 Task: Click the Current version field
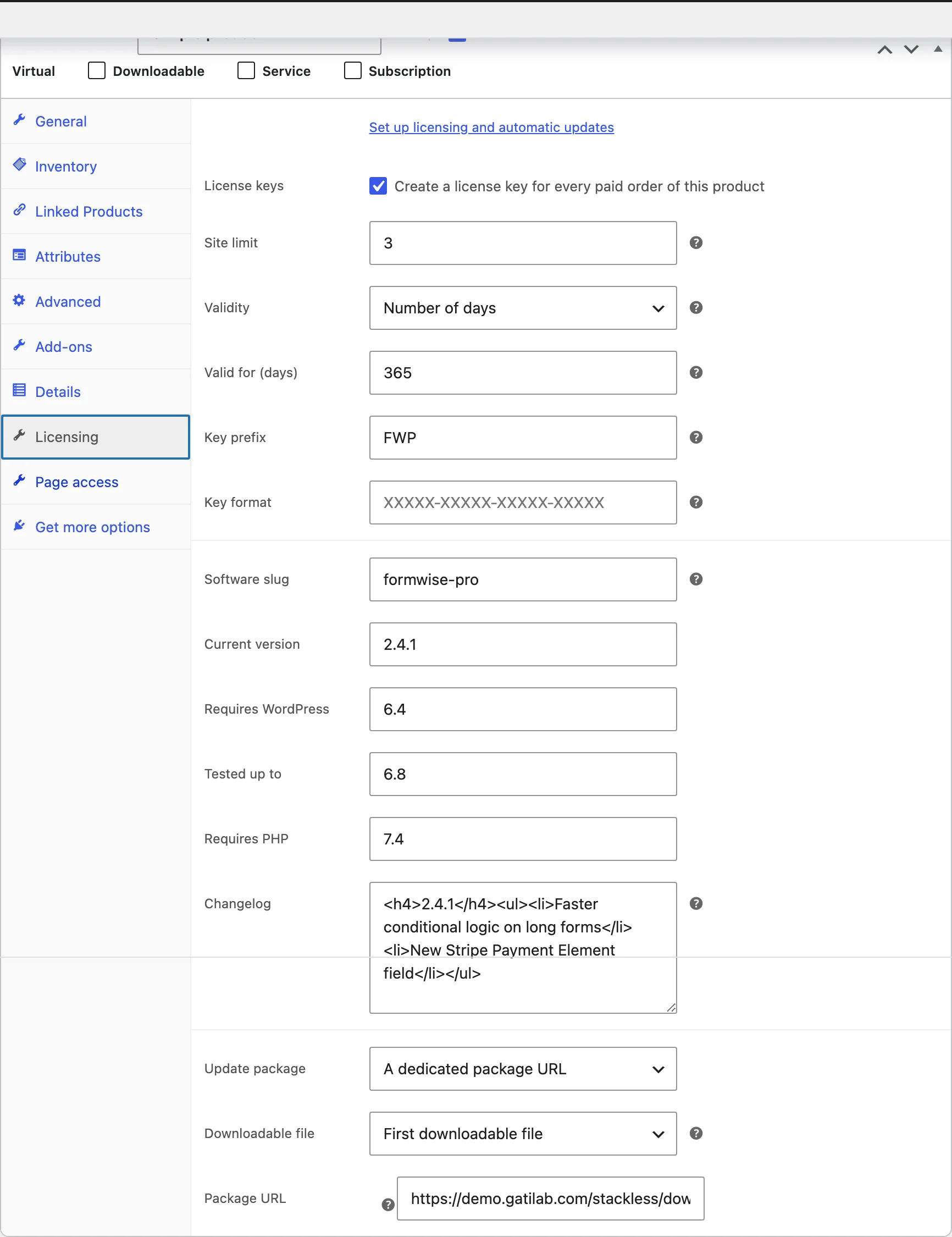[523, 644]
